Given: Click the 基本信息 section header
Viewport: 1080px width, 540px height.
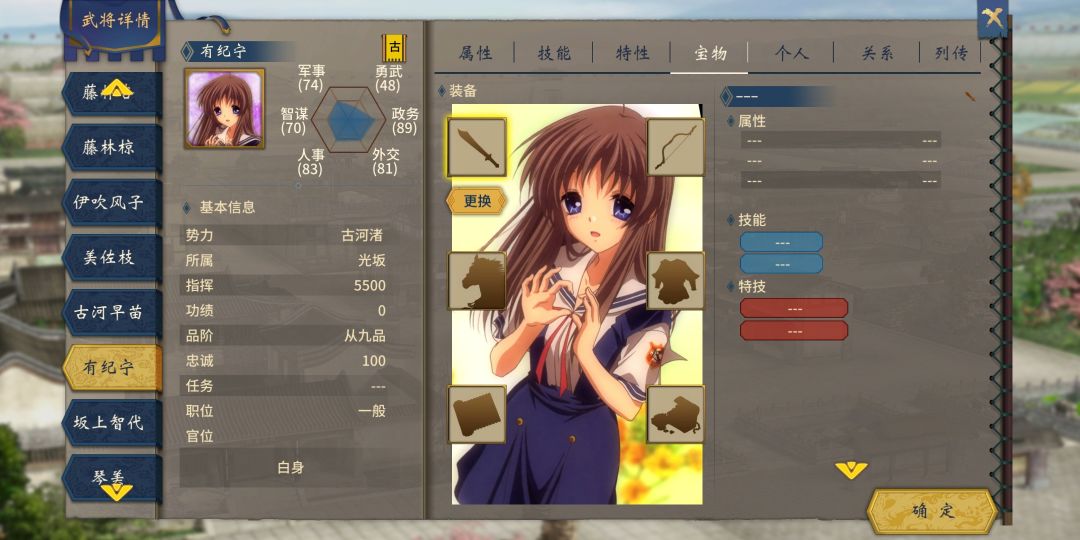Looking at the screenshot, I should (x=227, y=207).
